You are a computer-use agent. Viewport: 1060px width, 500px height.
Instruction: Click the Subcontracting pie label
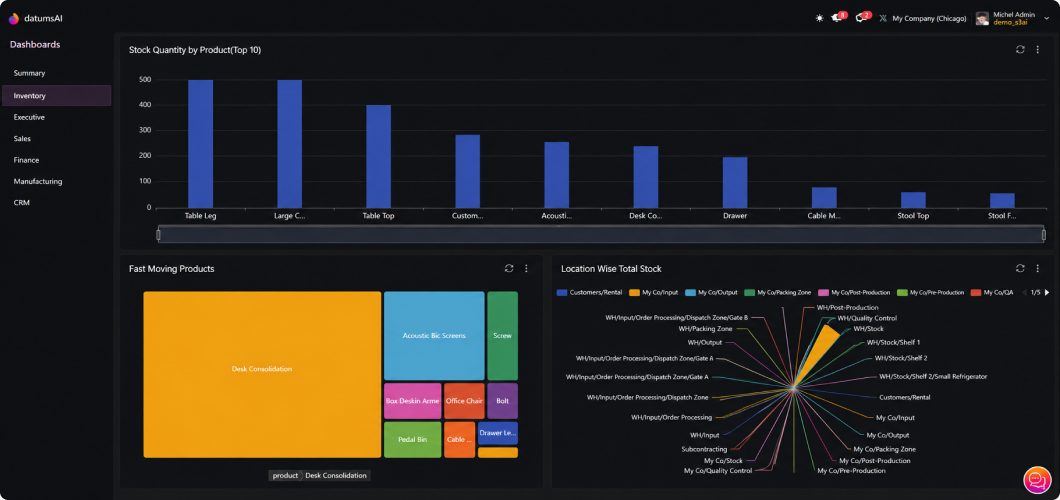pyautogui.click(x=704, y=449)
